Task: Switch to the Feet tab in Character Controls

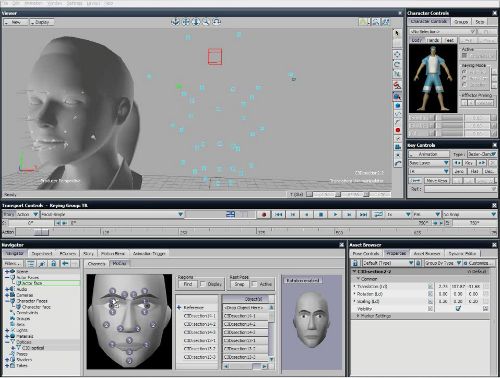Action: pos(449,40)
